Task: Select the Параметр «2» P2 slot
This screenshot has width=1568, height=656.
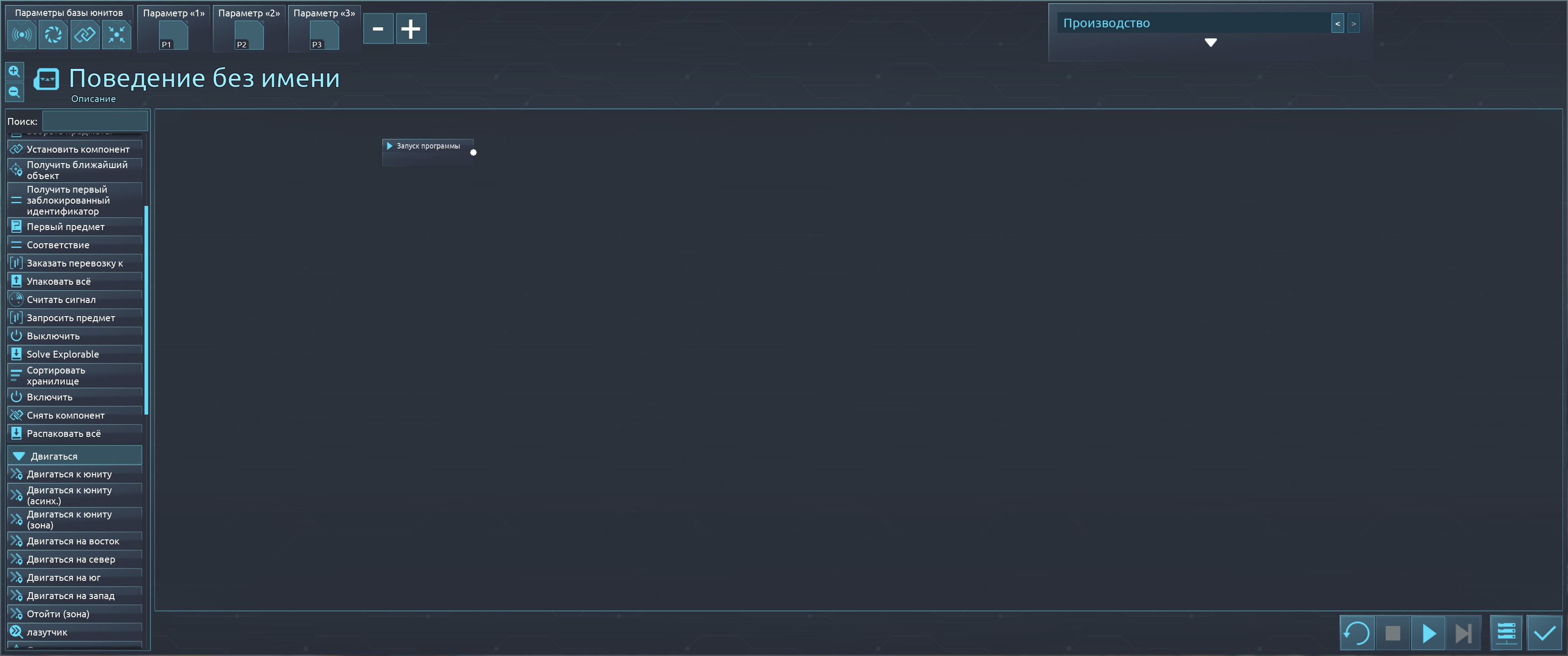Action: click(249, 35)
